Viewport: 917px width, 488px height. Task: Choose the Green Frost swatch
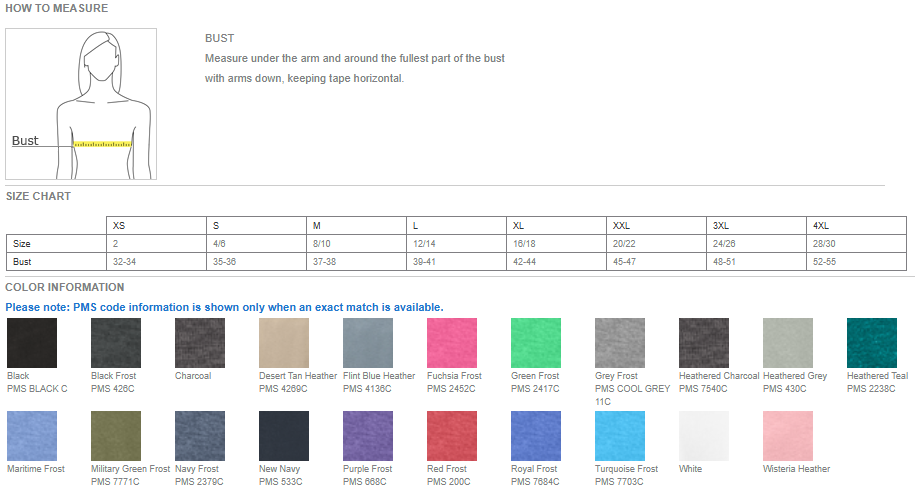(x=536, y=343)
